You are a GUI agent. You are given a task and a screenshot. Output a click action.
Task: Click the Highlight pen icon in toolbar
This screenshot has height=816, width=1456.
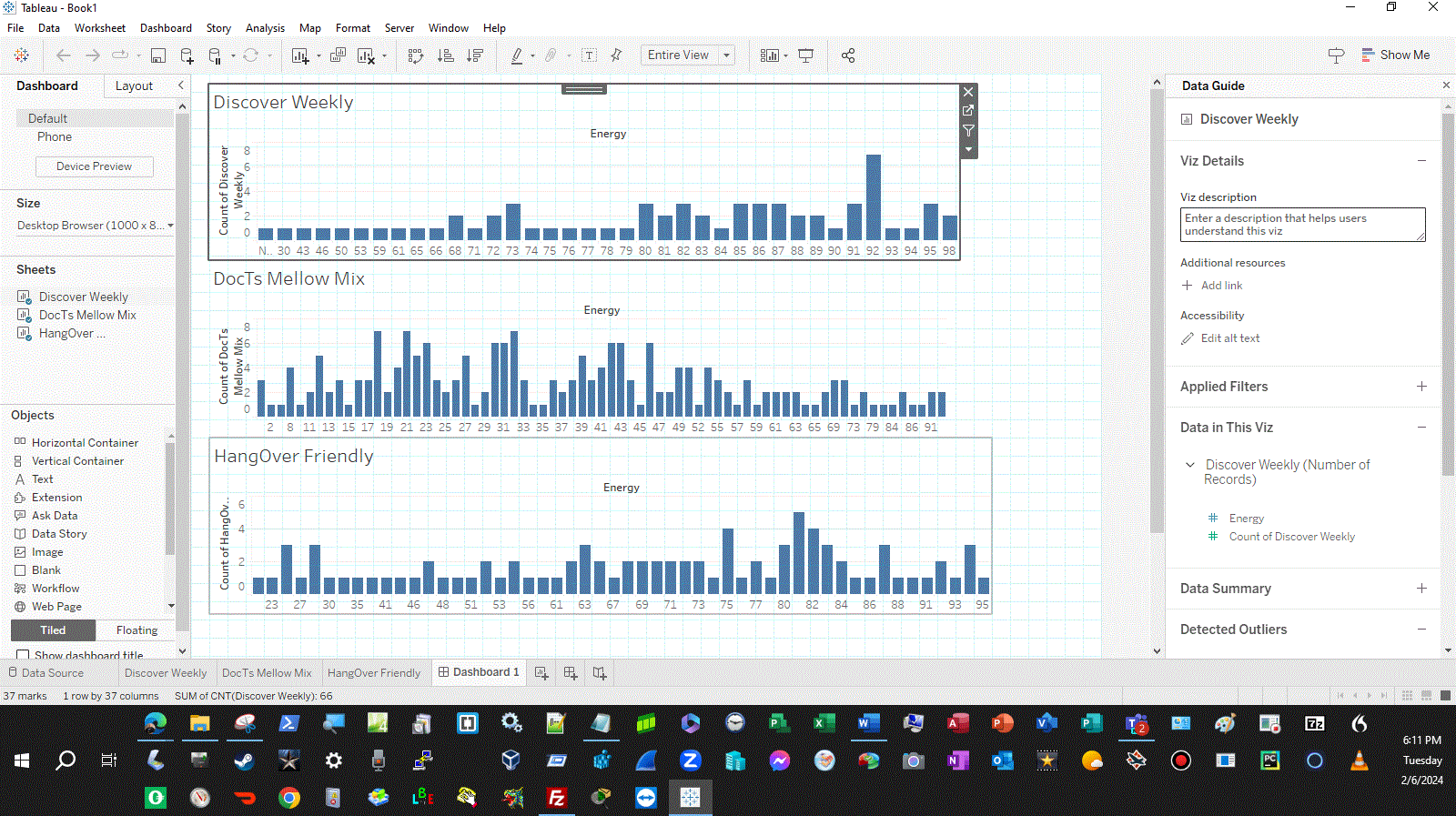tap(517, 55)
